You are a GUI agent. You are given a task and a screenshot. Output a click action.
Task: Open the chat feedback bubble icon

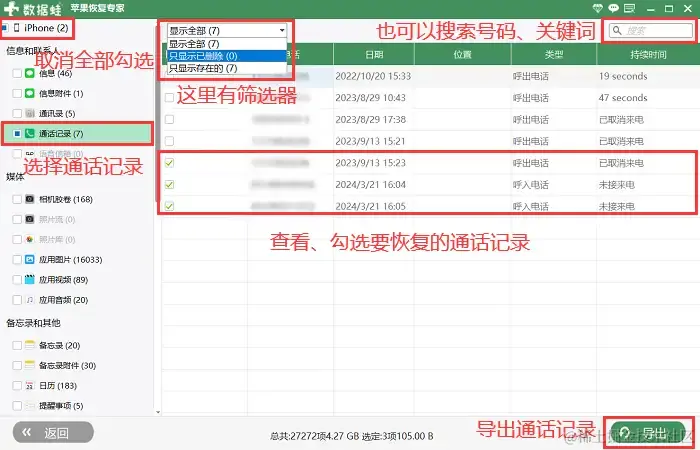(x=614, y=8)
